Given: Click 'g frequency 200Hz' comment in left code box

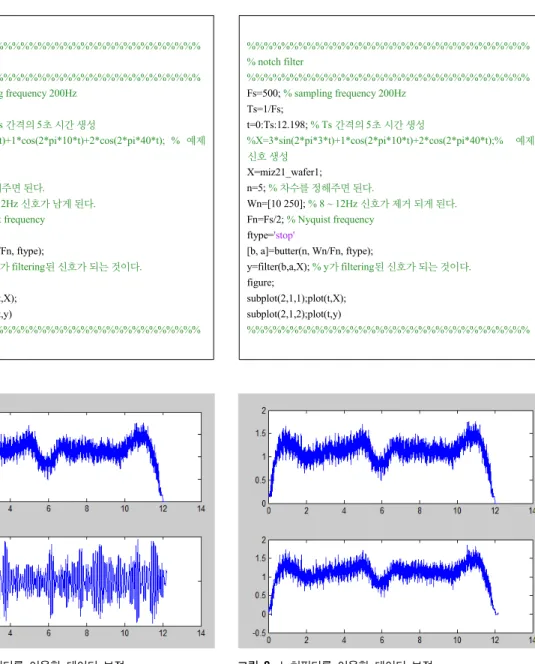Looking at the screenshot, I should (x=39, y=93).
